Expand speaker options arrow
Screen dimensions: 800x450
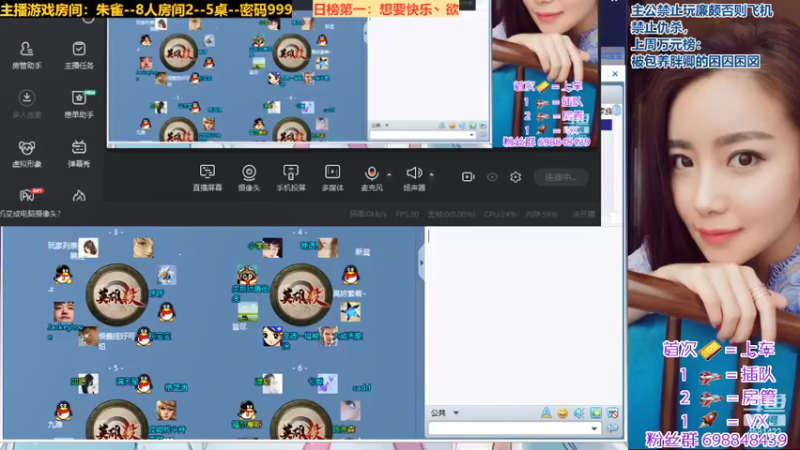tap(432, 174)
